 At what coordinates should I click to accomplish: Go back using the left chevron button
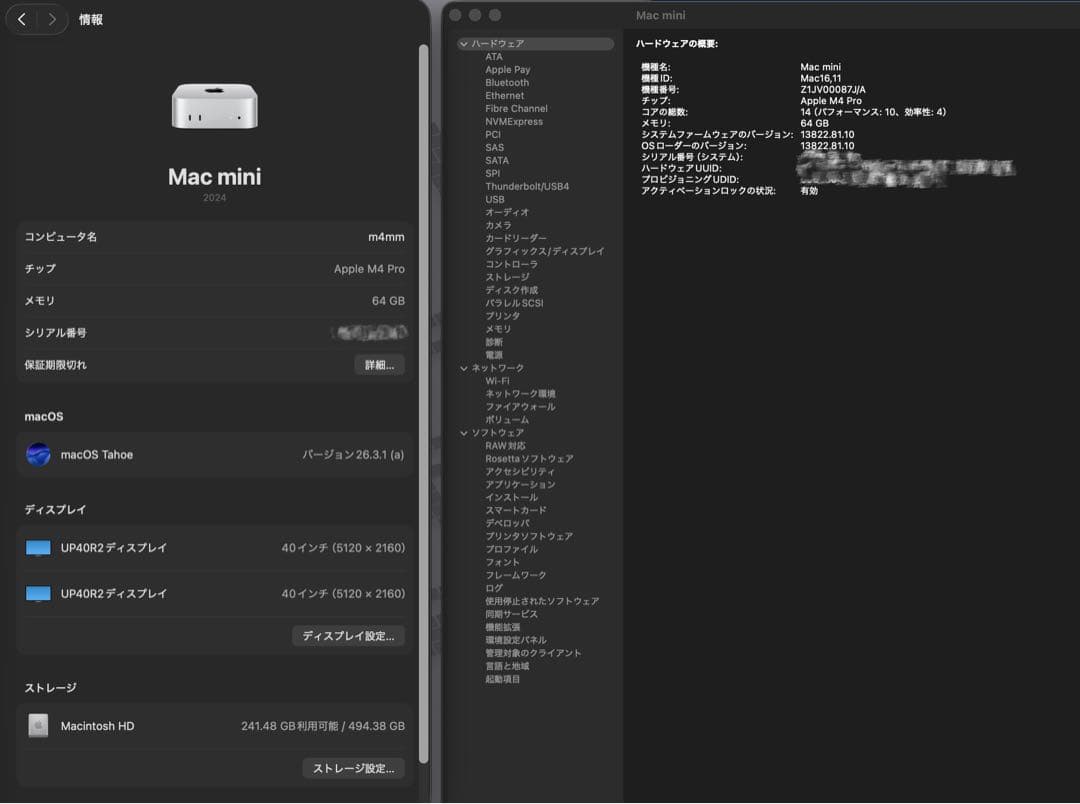coord(22,19)
